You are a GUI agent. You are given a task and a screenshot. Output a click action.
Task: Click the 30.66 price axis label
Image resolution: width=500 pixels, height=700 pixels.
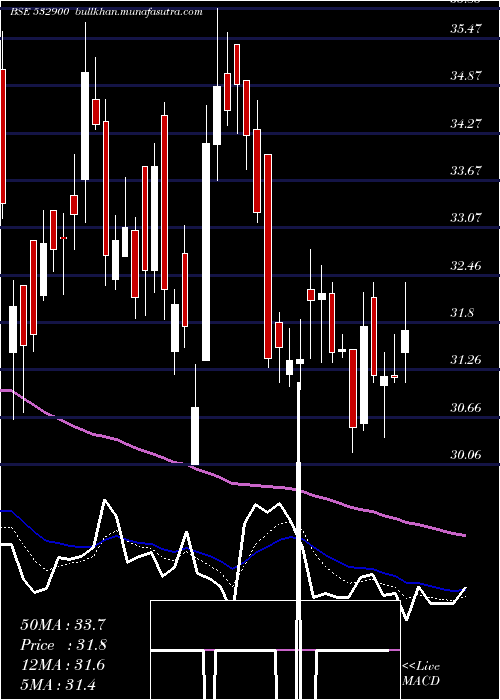466,408
